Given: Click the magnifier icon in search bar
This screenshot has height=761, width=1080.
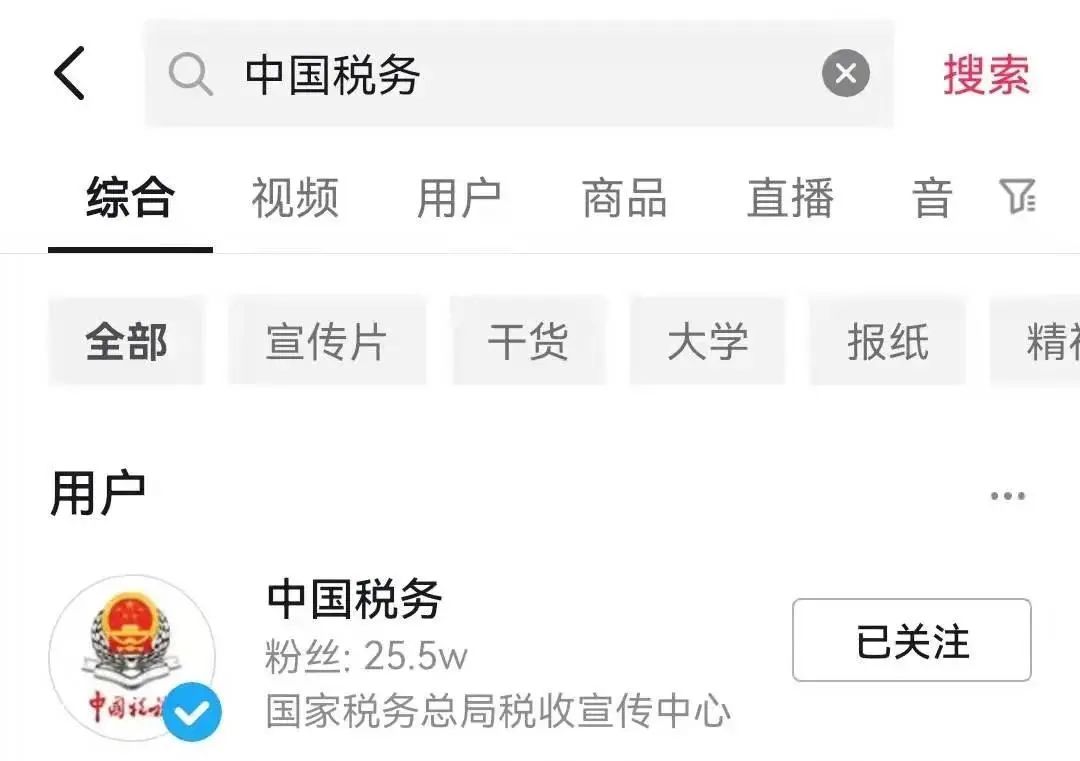Looking at the screenshot, I should point(190,74).
